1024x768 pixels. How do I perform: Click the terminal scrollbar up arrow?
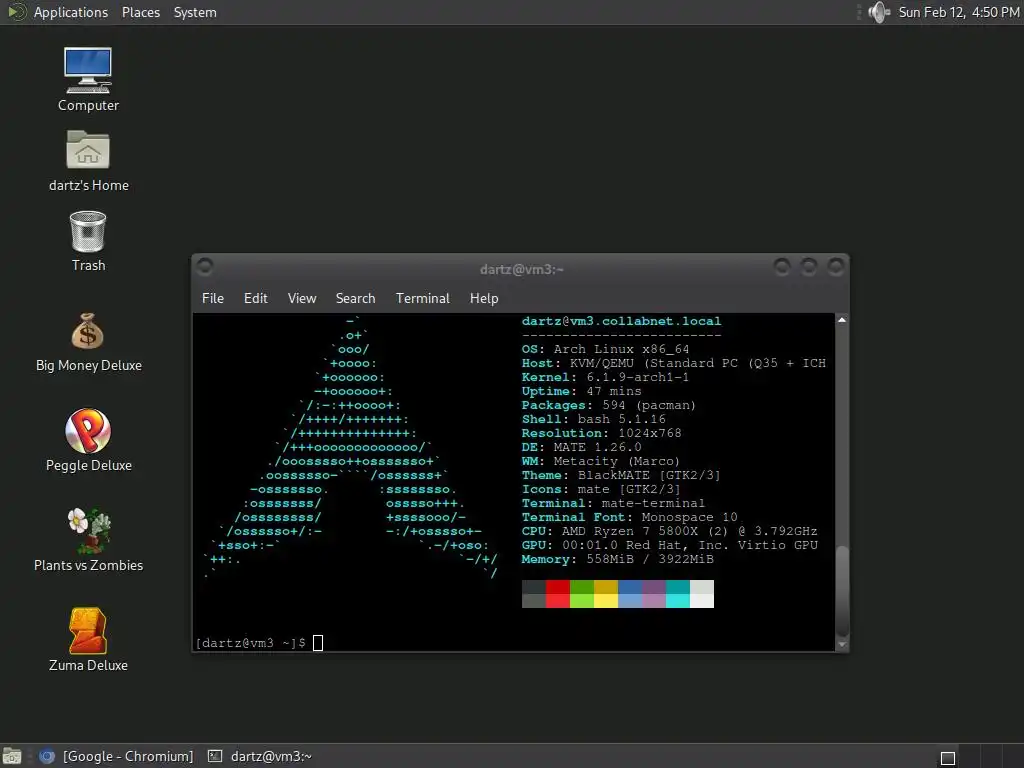842,320
